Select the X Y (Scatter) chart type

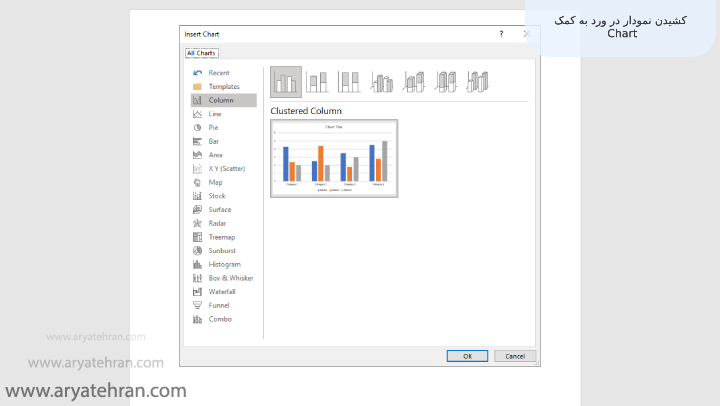point(226,169)
